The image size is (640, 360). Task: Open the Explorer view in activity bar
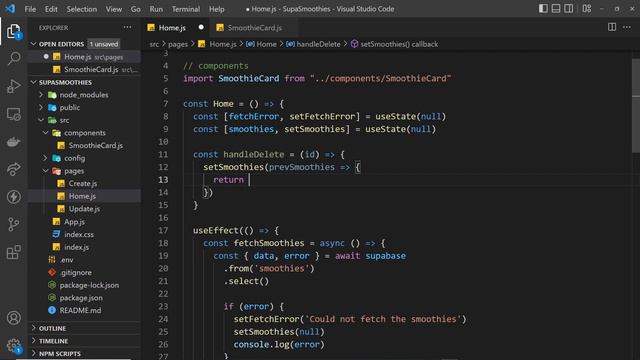click(13, 31)
